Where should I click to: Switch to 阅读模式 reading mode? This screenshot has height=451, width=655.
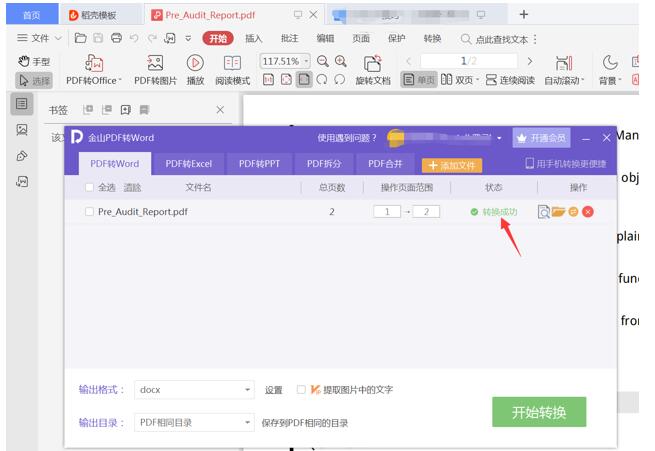(232, 70)
